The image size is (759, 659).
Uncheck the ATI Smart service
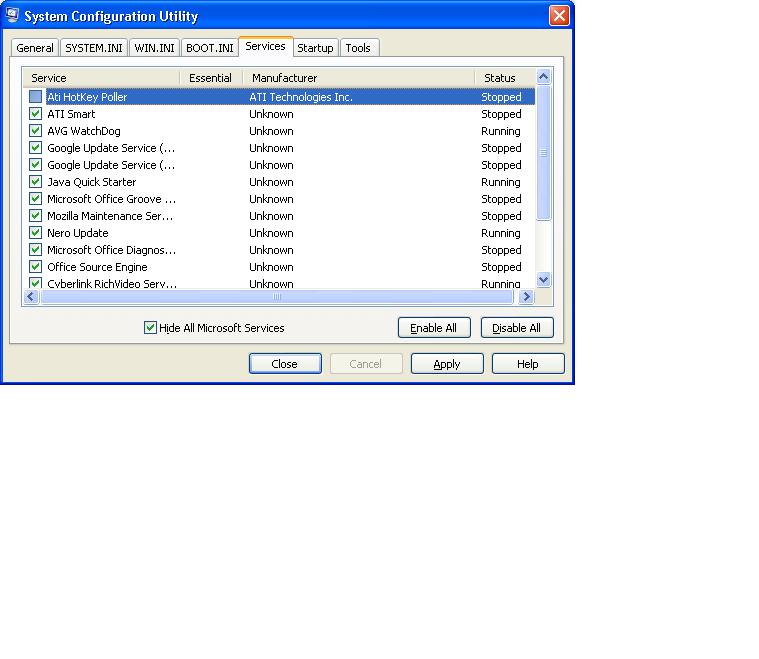[35, 114]
